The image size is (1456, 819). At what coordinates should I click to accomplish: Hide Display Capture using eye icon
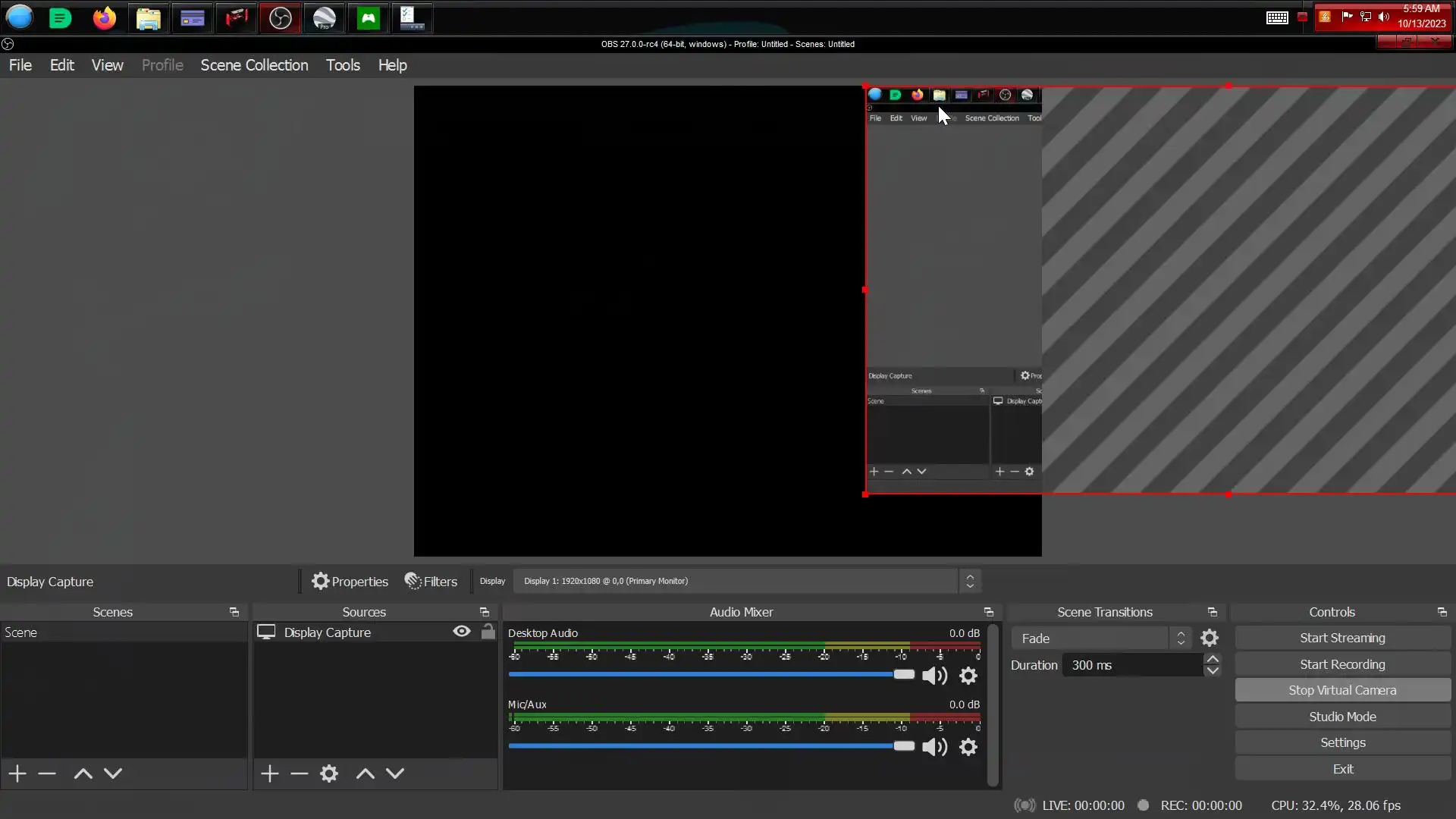[461, 632]
